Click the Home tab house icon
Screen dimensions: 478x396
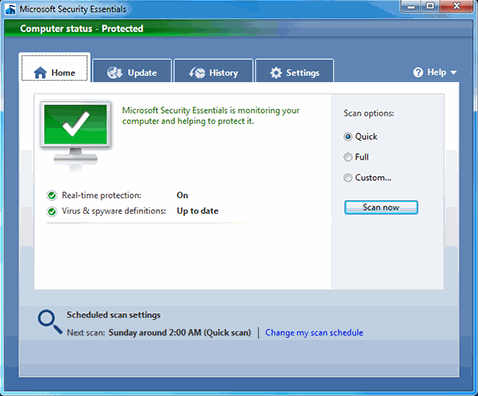click(40, 73)
